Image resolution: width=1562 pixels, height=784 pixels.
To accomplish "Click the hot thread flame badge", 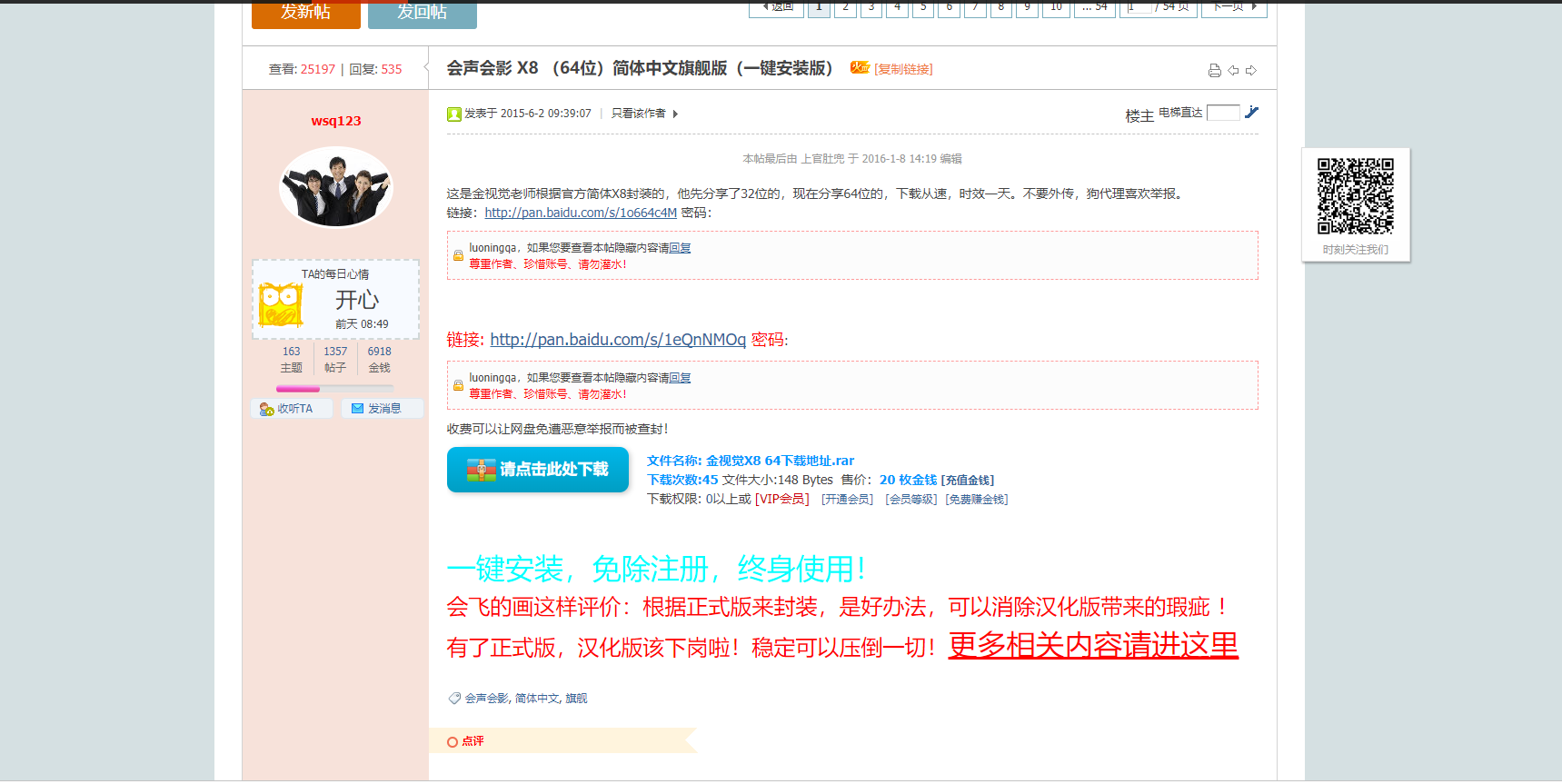I will (x=860, y=67).
